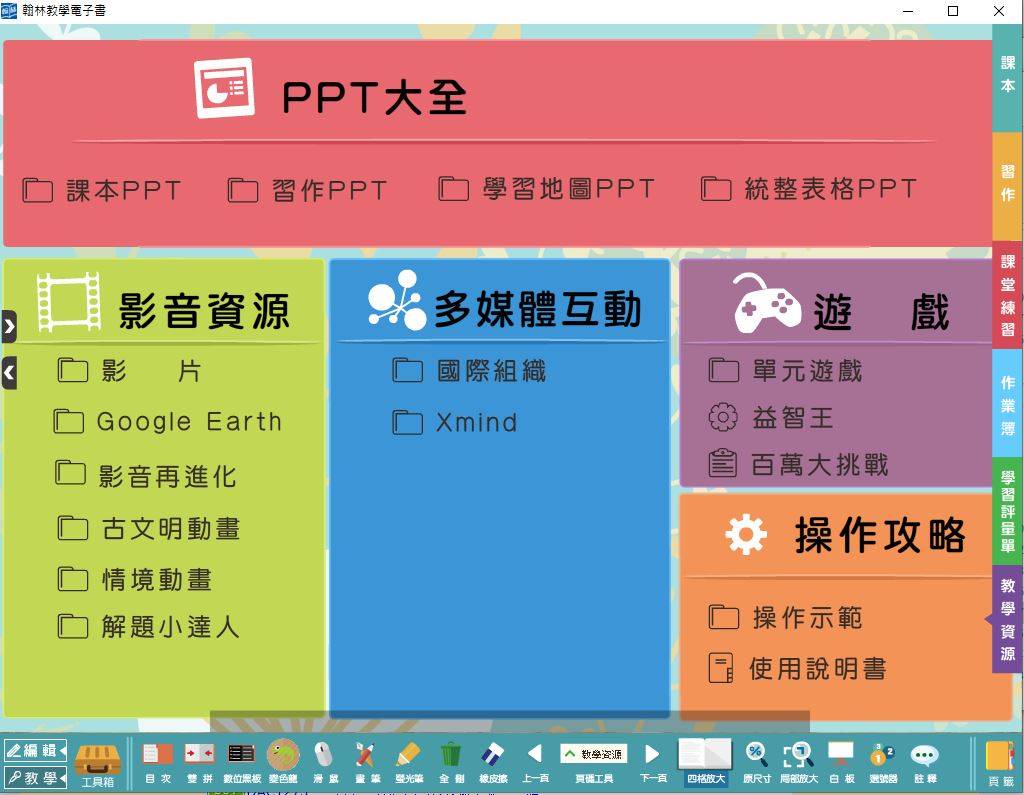Viewport: 1024px width, 795px height.
Task: Expand the 編輯 edit menu button
Action: (35, 751)
